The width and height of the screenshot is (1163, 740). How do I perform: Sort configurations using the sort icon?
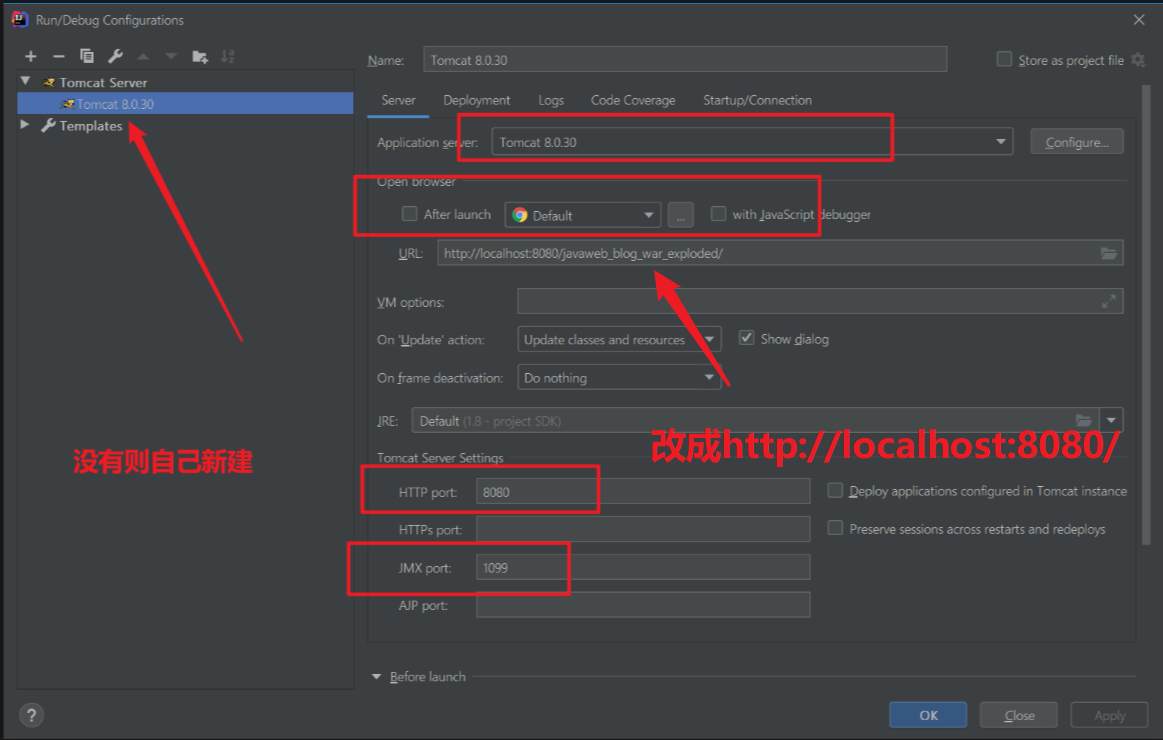pos(228,56)
